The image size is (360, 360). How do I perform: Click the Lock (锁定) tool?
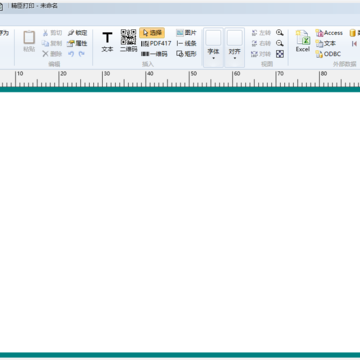pyautogui.click(x=77, y=33)
